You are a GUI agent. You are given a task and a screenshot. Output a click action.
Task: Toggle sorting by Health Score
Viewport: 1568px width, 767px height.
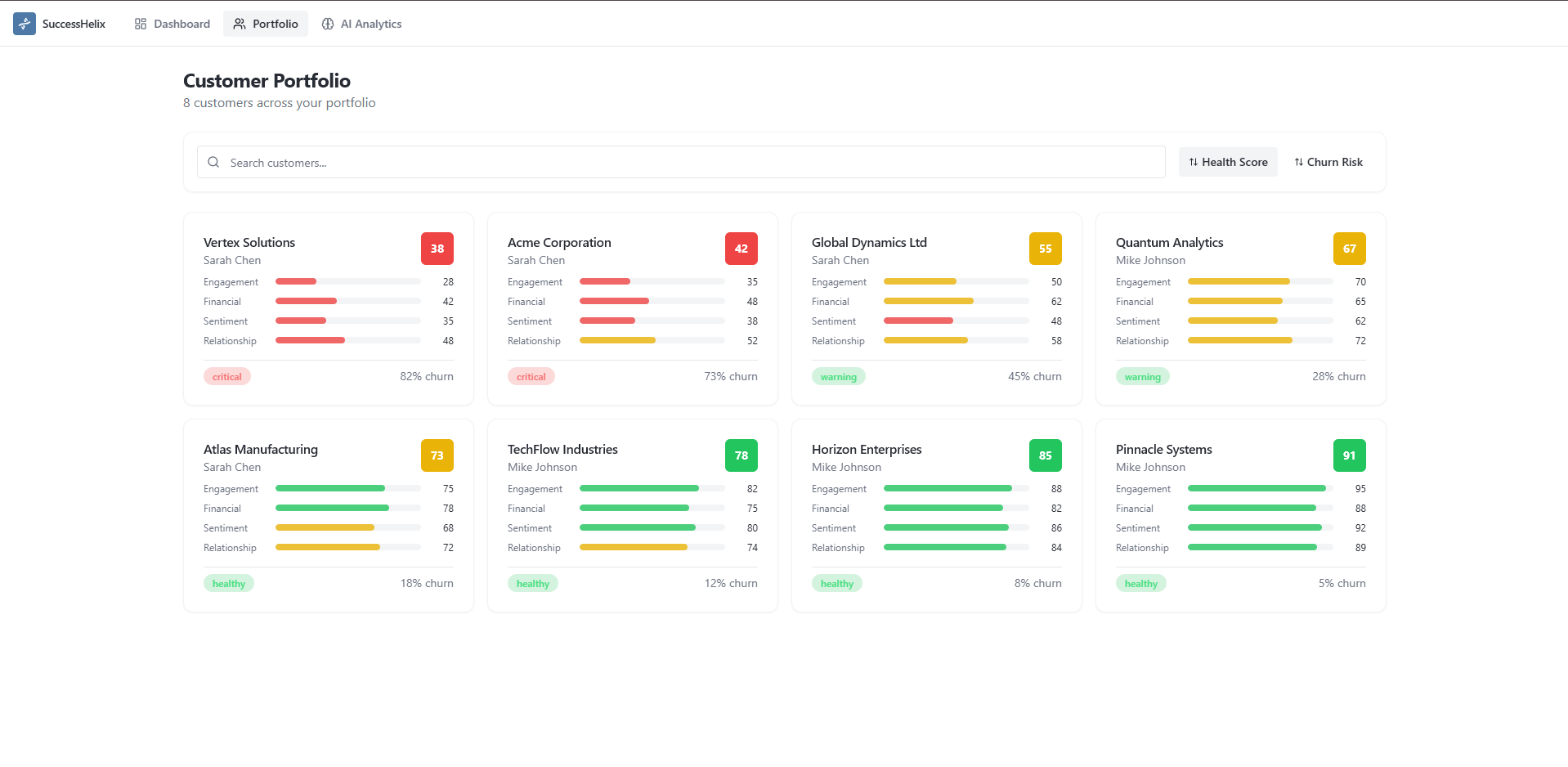(x=1228, y=162)
